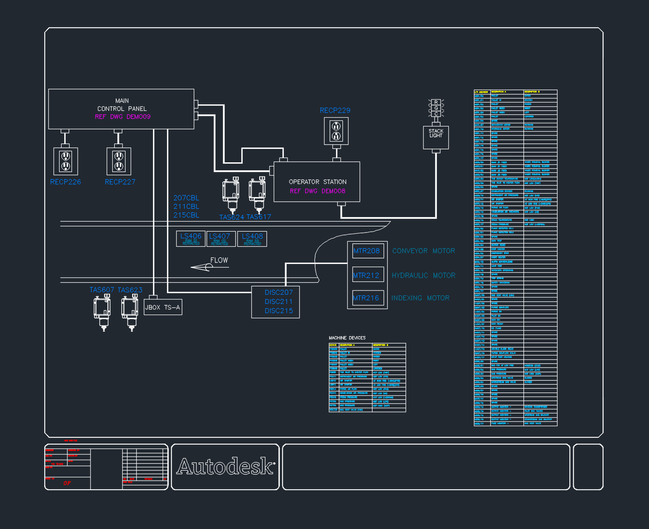
Task: Select the LS407 limit switch block
Action: (x=221, y=239)
